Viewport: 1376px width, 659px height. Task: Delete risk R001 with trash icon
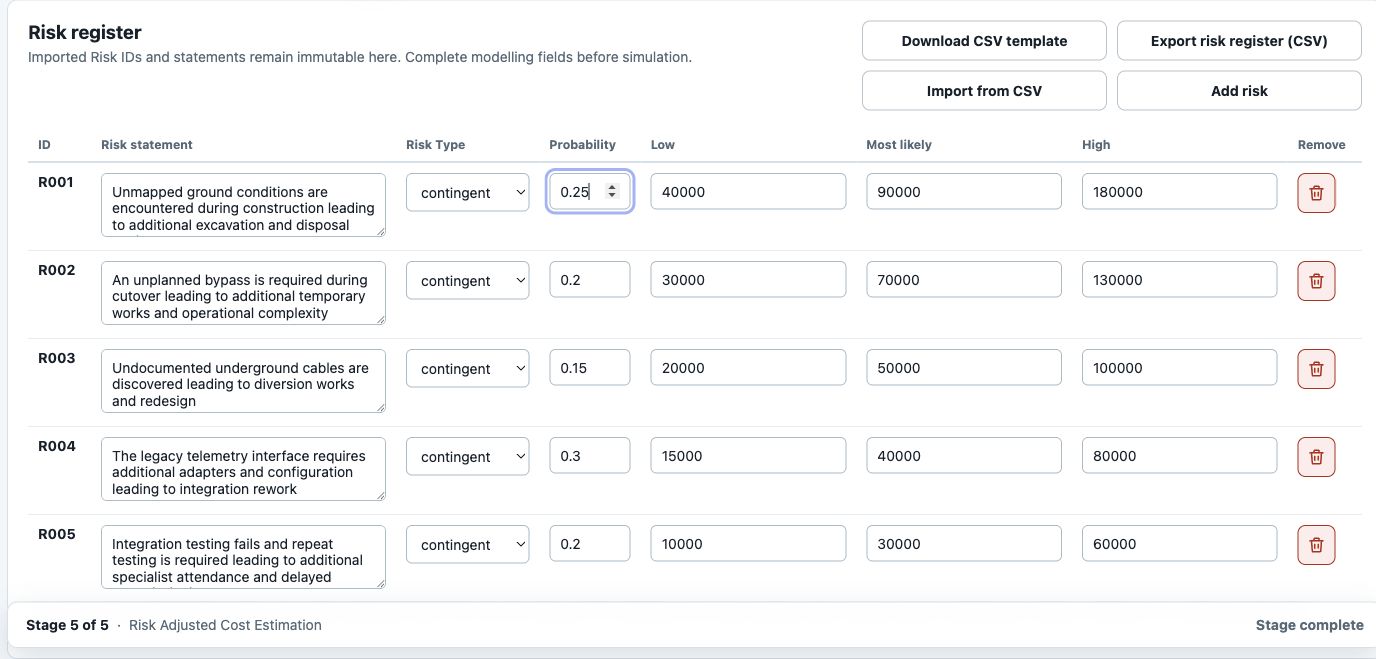pos(1316,192)
